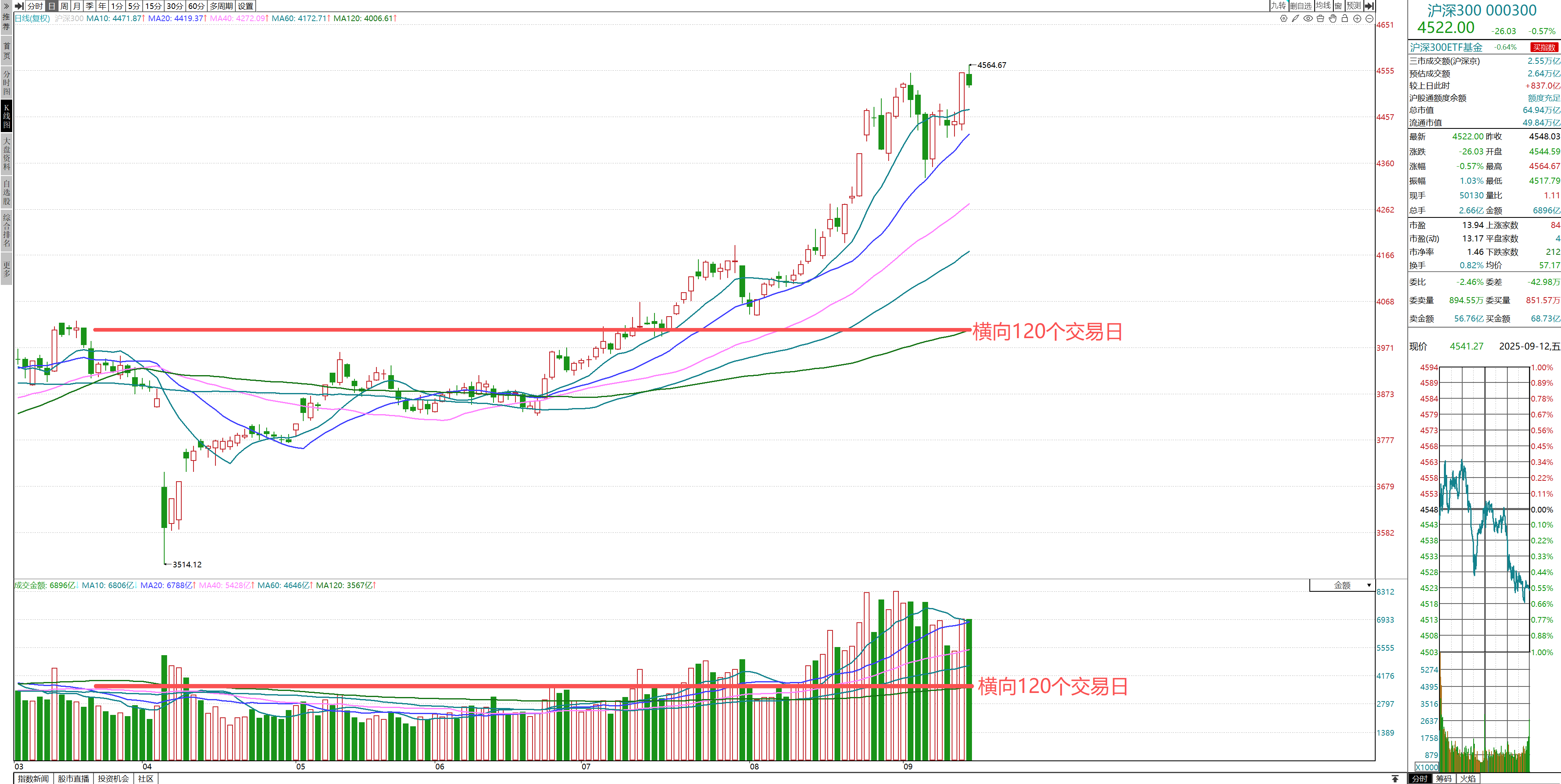Open the 金额 indicator dropdown
This screenshot has width=1561, height=784.
tap(1342, 585)
